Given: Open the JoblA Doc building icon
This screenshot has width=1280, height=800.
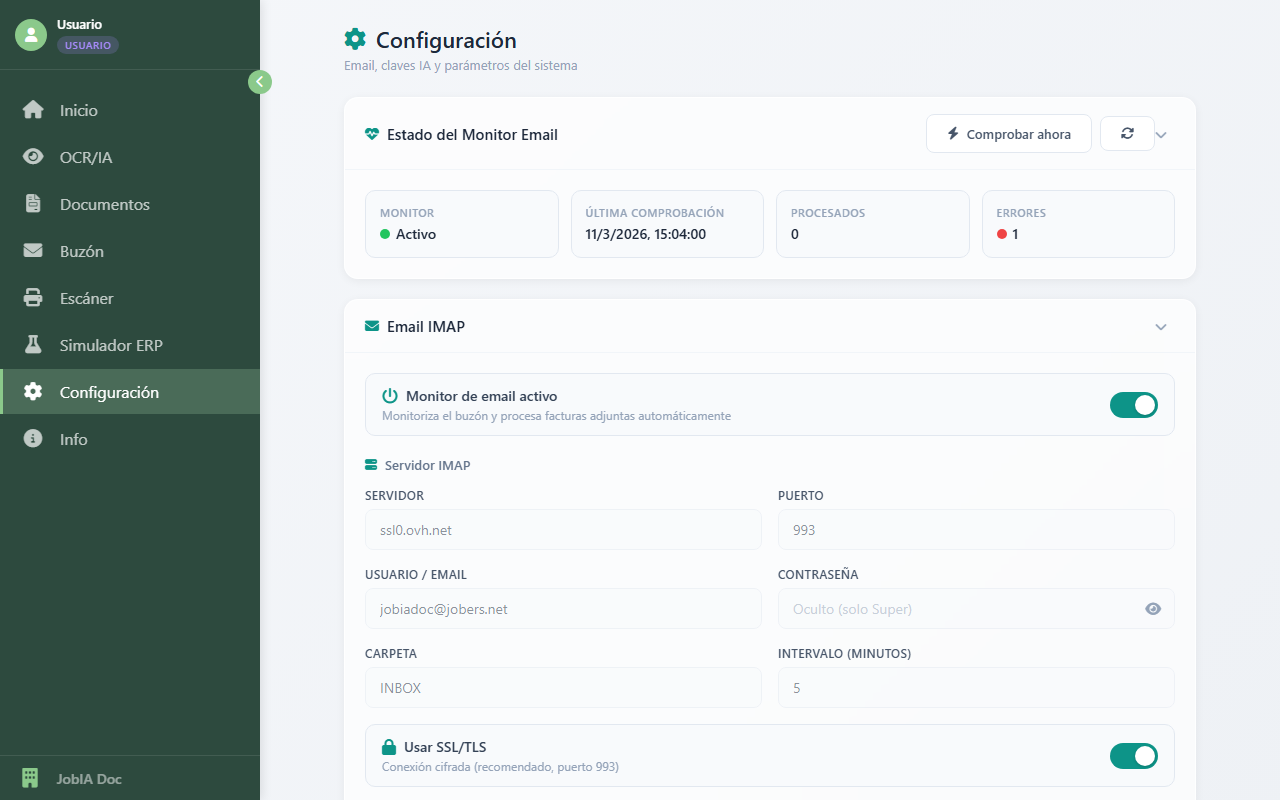Looking at the screenshot, I should click(x=29, y=777).
